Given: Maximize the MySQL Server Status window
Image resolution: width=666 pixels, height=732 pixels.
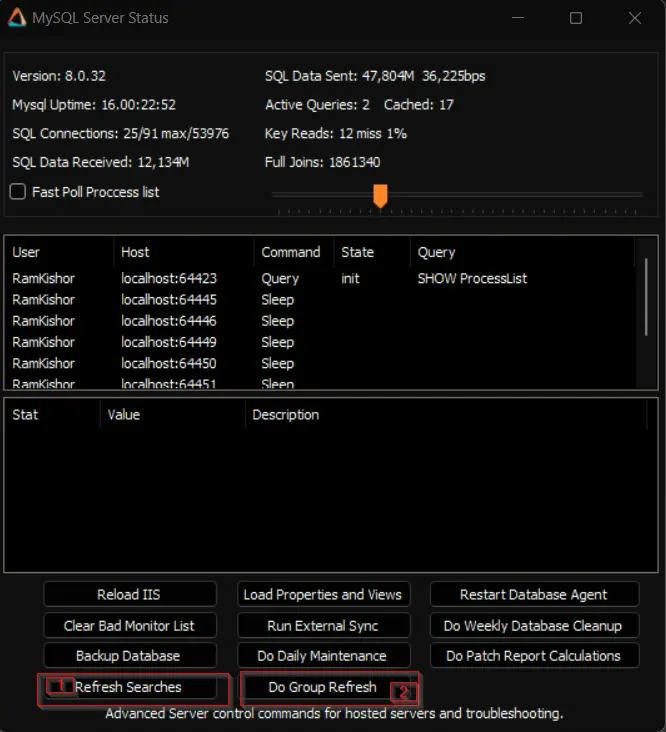Looking at the screenshot, I should [576, 18].
